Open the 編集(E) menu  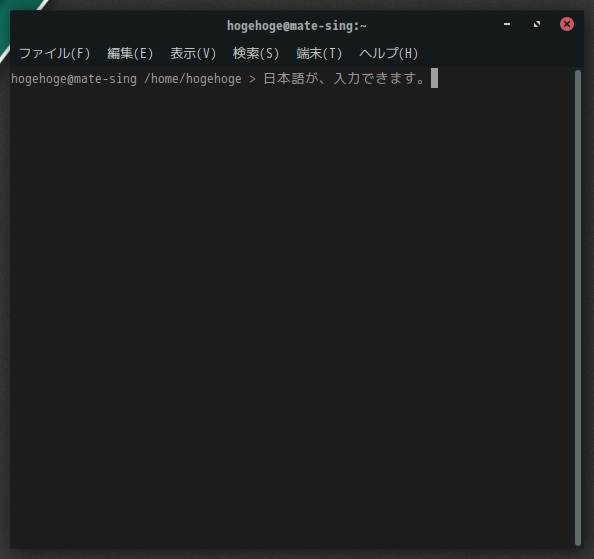click(130, 53)
